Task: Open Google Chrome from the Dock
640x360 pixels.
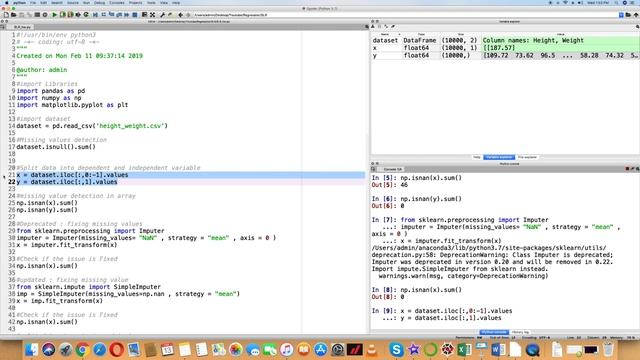Action: click(x=82, y=349)
